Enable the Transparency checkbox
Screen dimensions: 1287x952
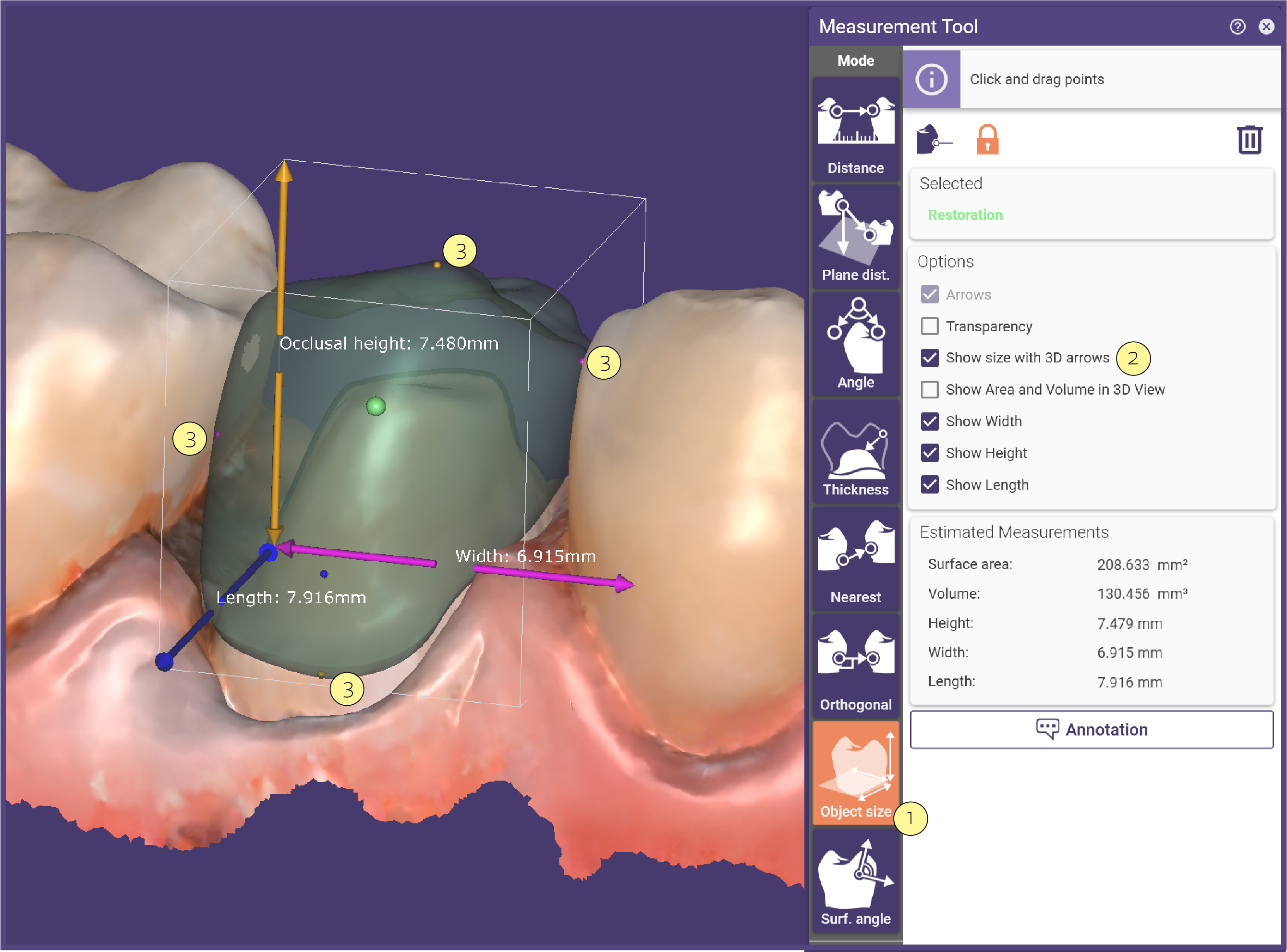point(929,326)
